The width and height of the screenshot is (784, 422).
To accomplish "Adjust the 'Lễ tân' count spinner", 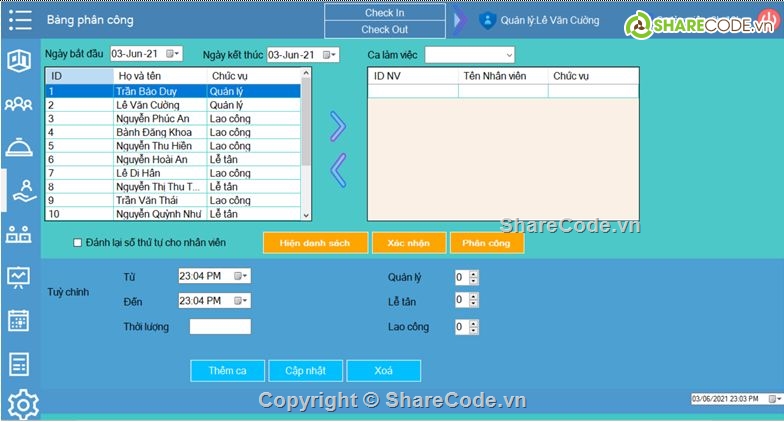I will [x=474, y=300].
